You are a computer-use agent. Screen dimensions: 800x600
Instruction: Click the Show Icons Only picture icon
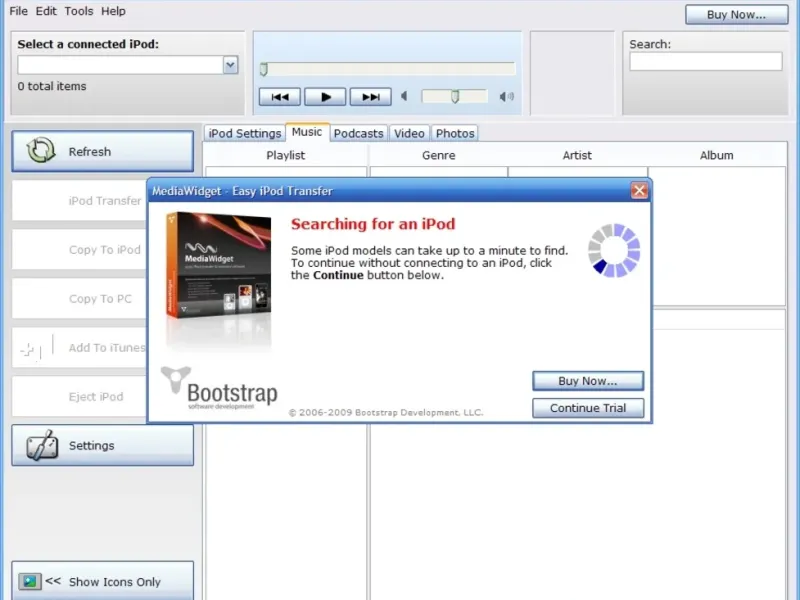point(30,581)
